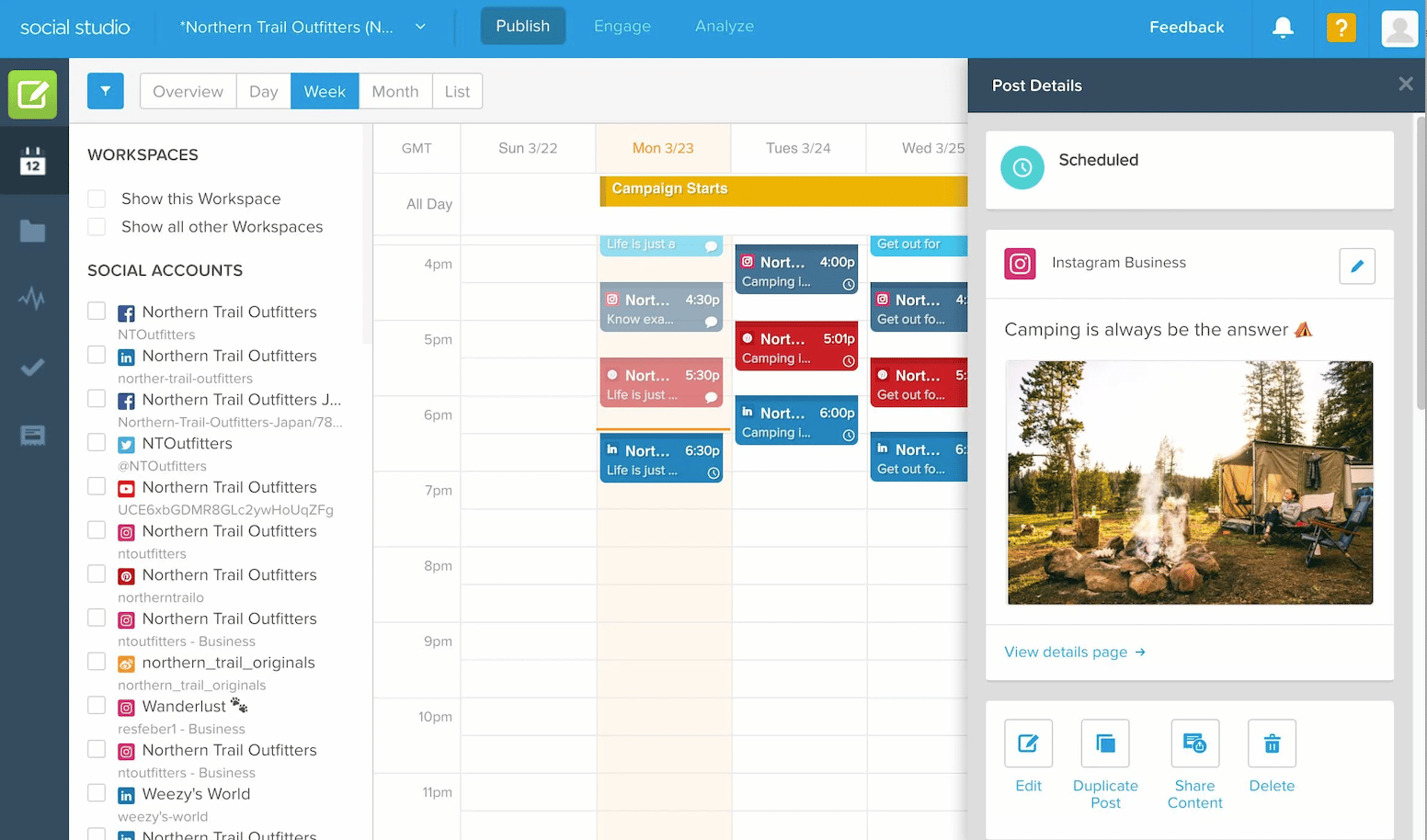
Task: Check the NTOutfitters Twitter account checkbox
Action: [x=97, y=442]
